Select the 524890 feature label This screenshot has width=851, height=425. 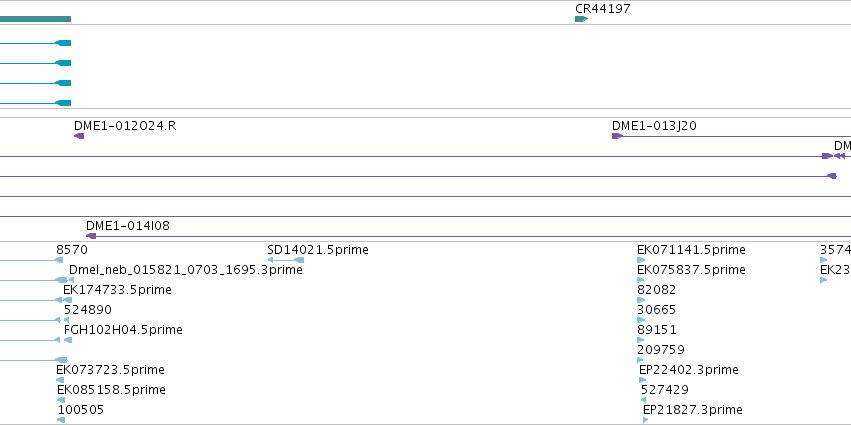pos(88,310)
